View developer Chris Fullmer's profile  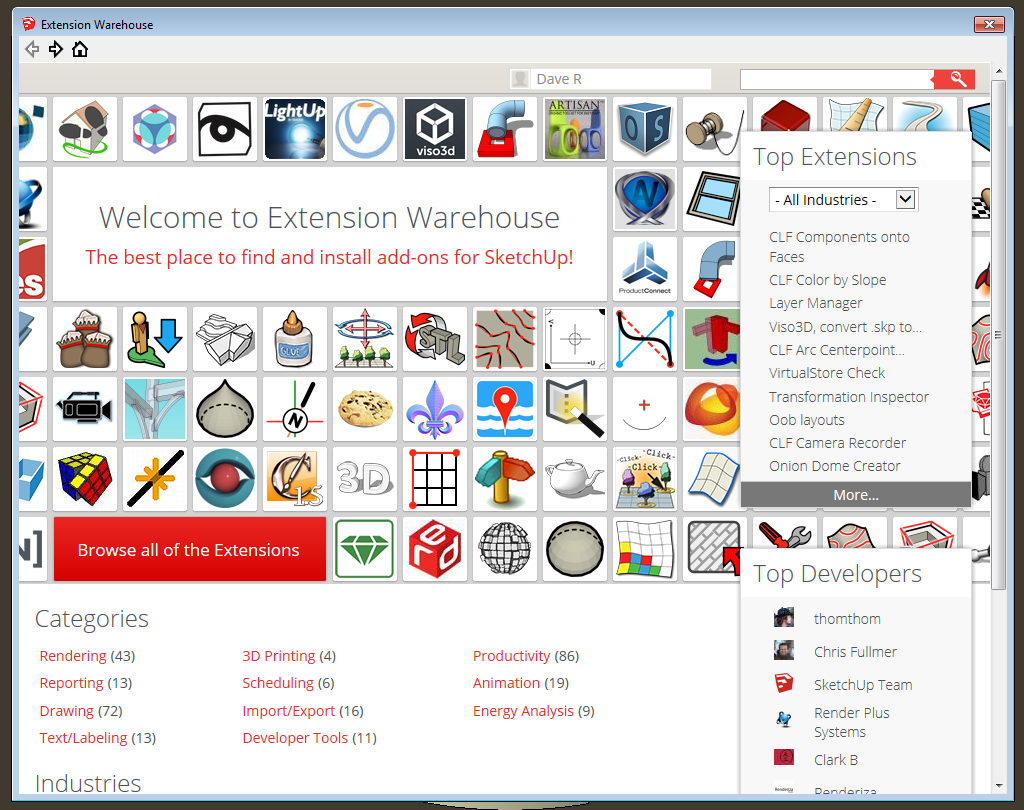[x=856, y=652]
